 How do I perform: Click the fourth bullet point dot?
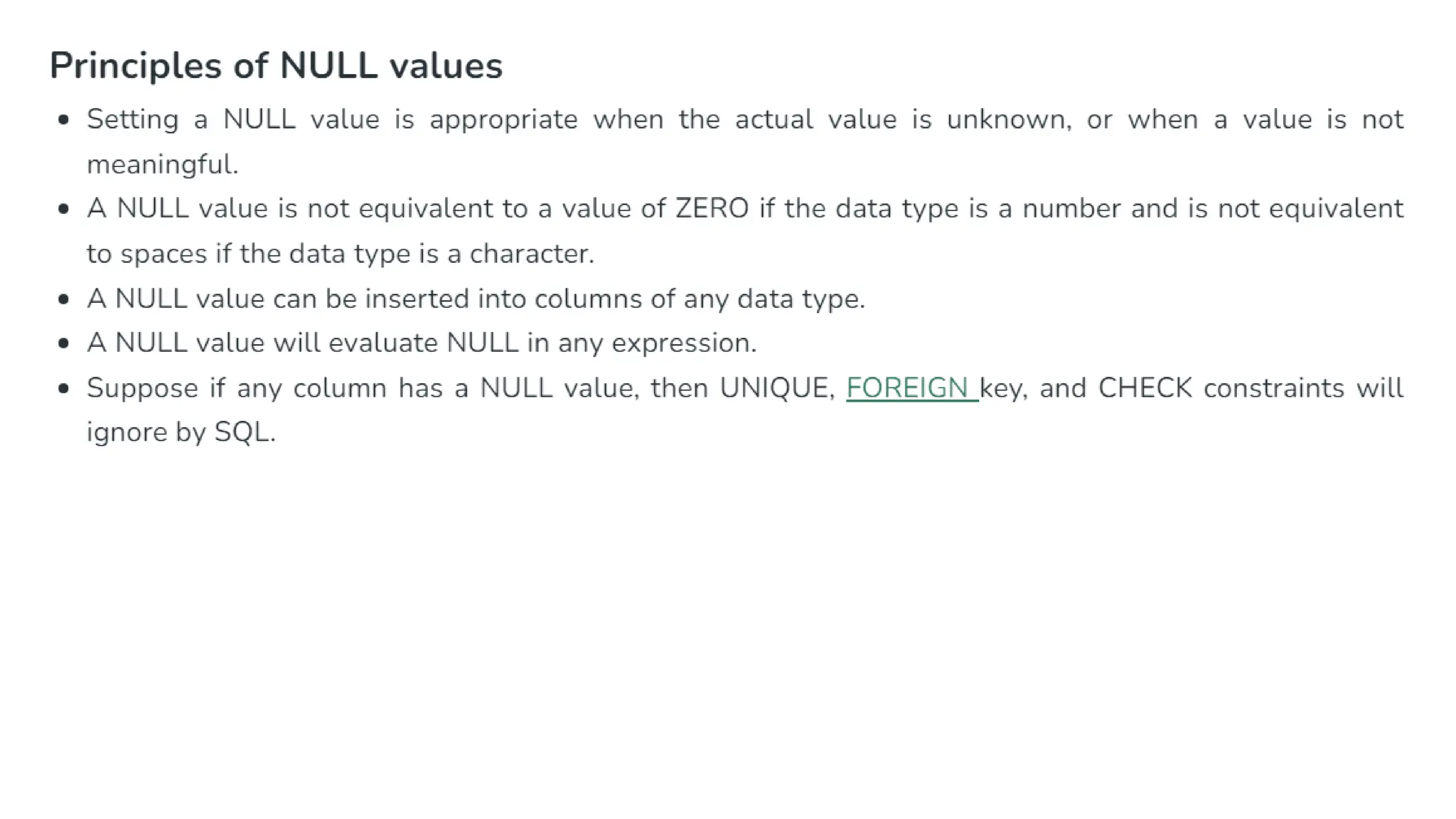[x=64, y=343]
